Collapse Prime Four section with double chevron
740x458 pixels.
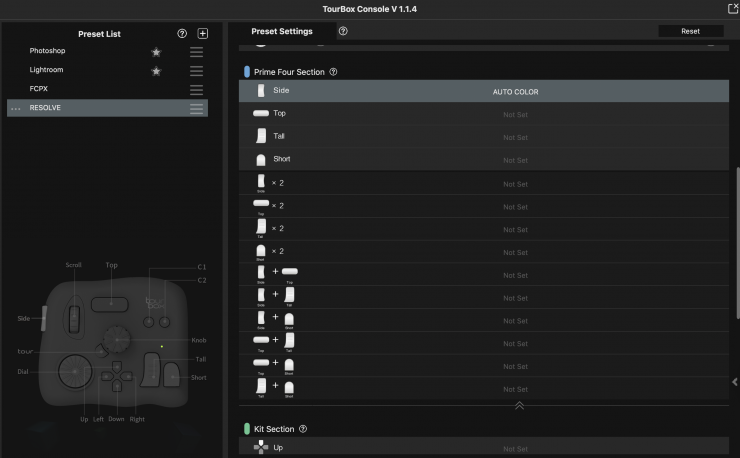[519, 405]
